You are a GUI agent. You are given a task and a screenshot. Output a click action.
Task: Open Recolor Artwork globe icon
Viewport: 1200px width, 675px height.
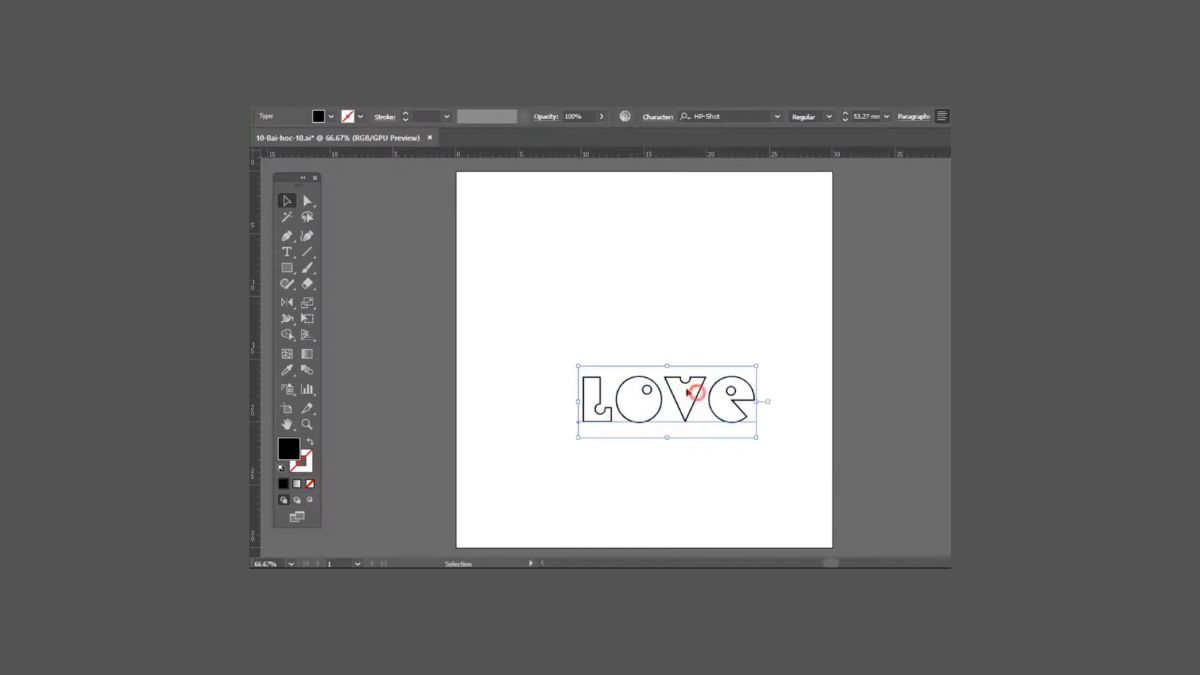625,116
